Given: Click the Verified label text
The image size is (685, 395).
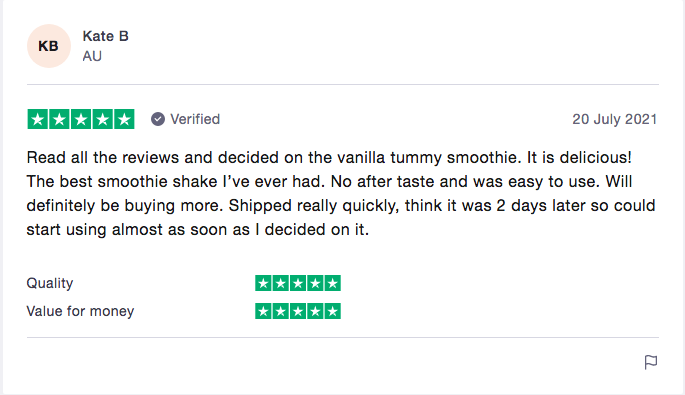Looking at the screenshot, I should [x=195, y=119].
